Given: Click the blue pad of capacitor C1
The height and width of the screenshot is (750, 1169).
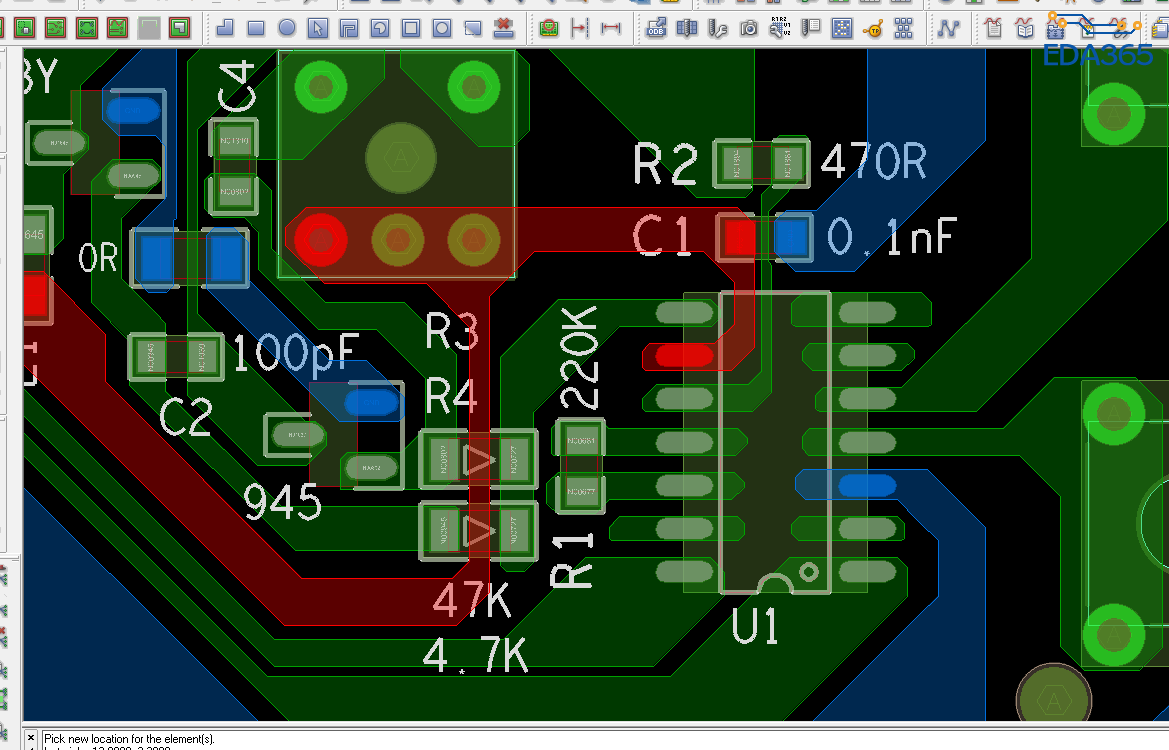Looking at the screenshot, I should (x=793, y=237).
